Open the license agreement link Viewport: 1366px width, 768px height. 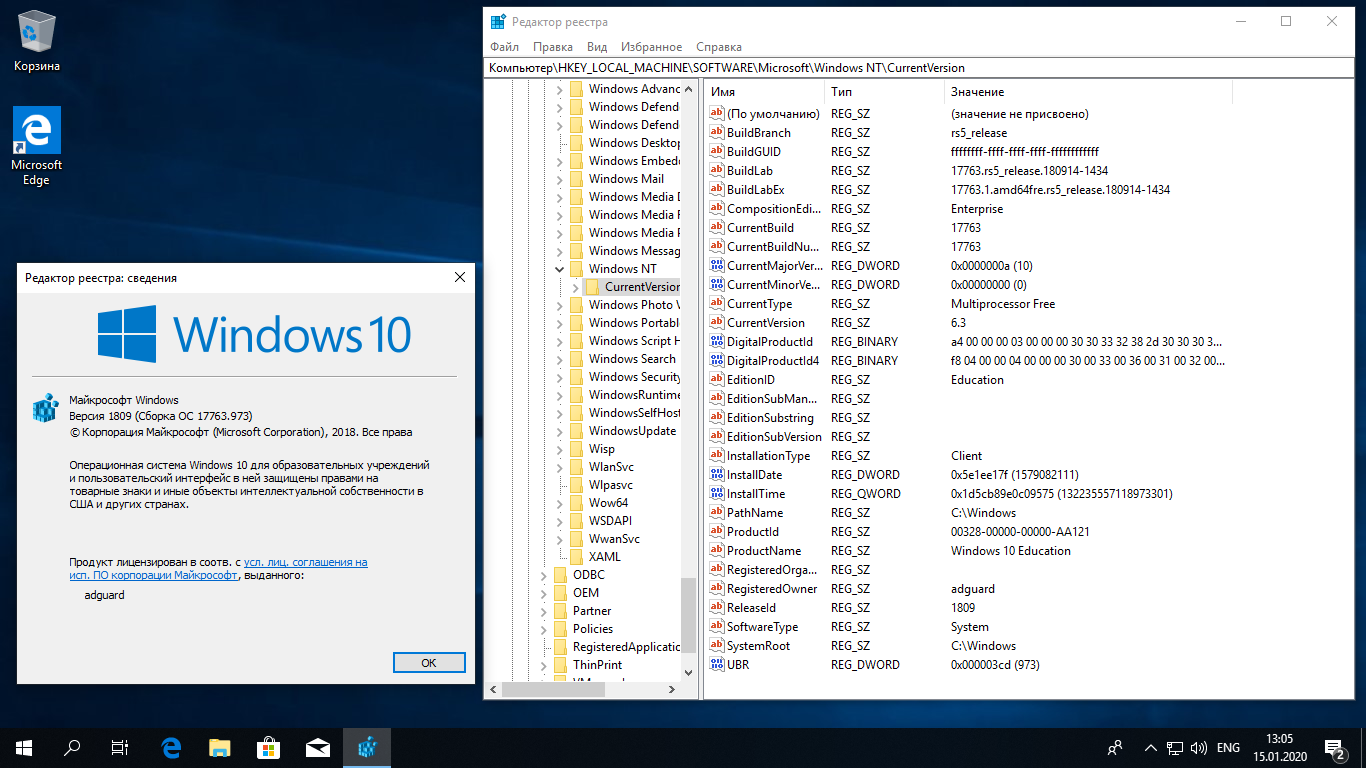218,569
